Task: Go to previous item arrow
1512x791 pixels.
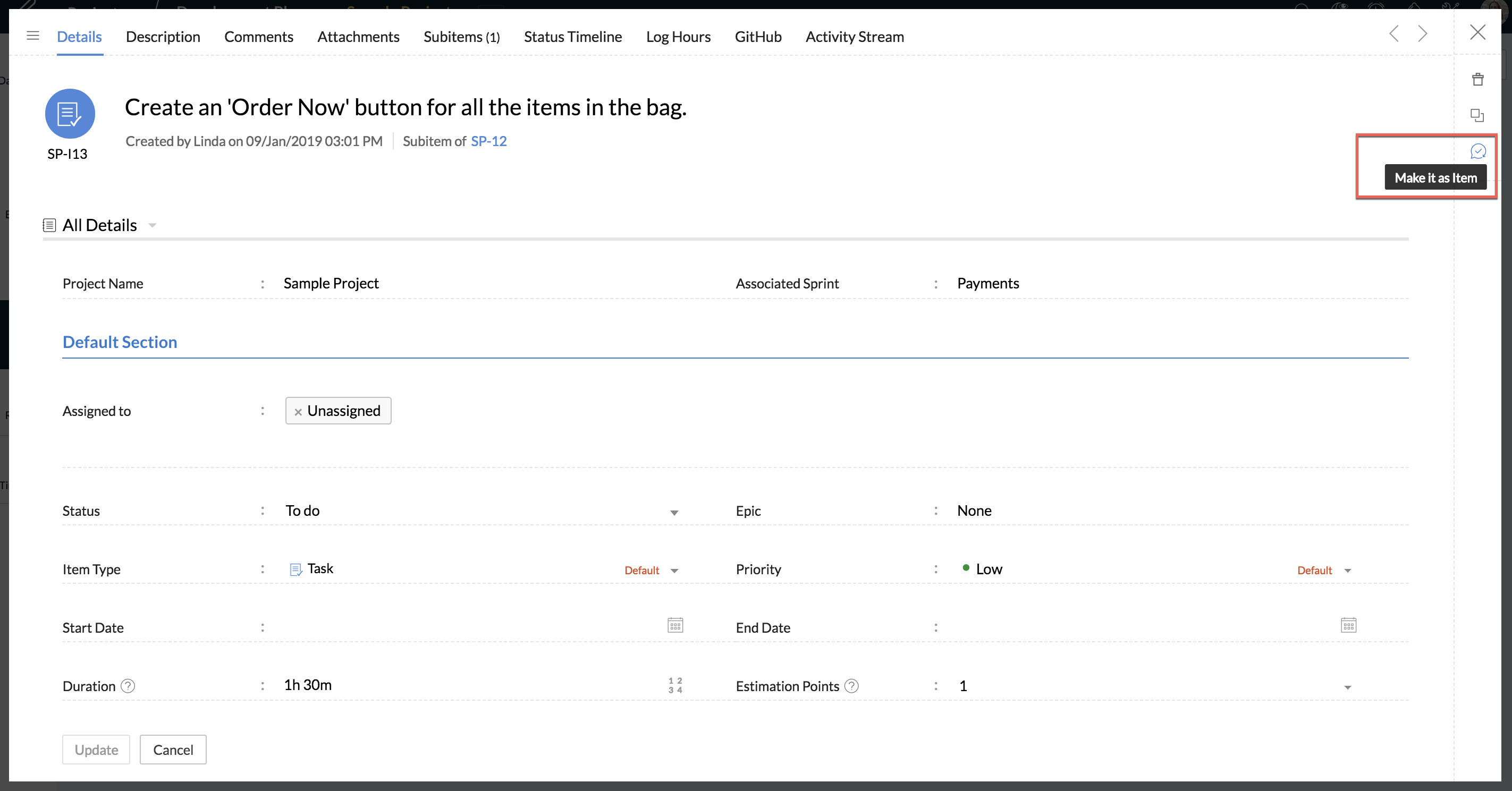Action: 1394,34
